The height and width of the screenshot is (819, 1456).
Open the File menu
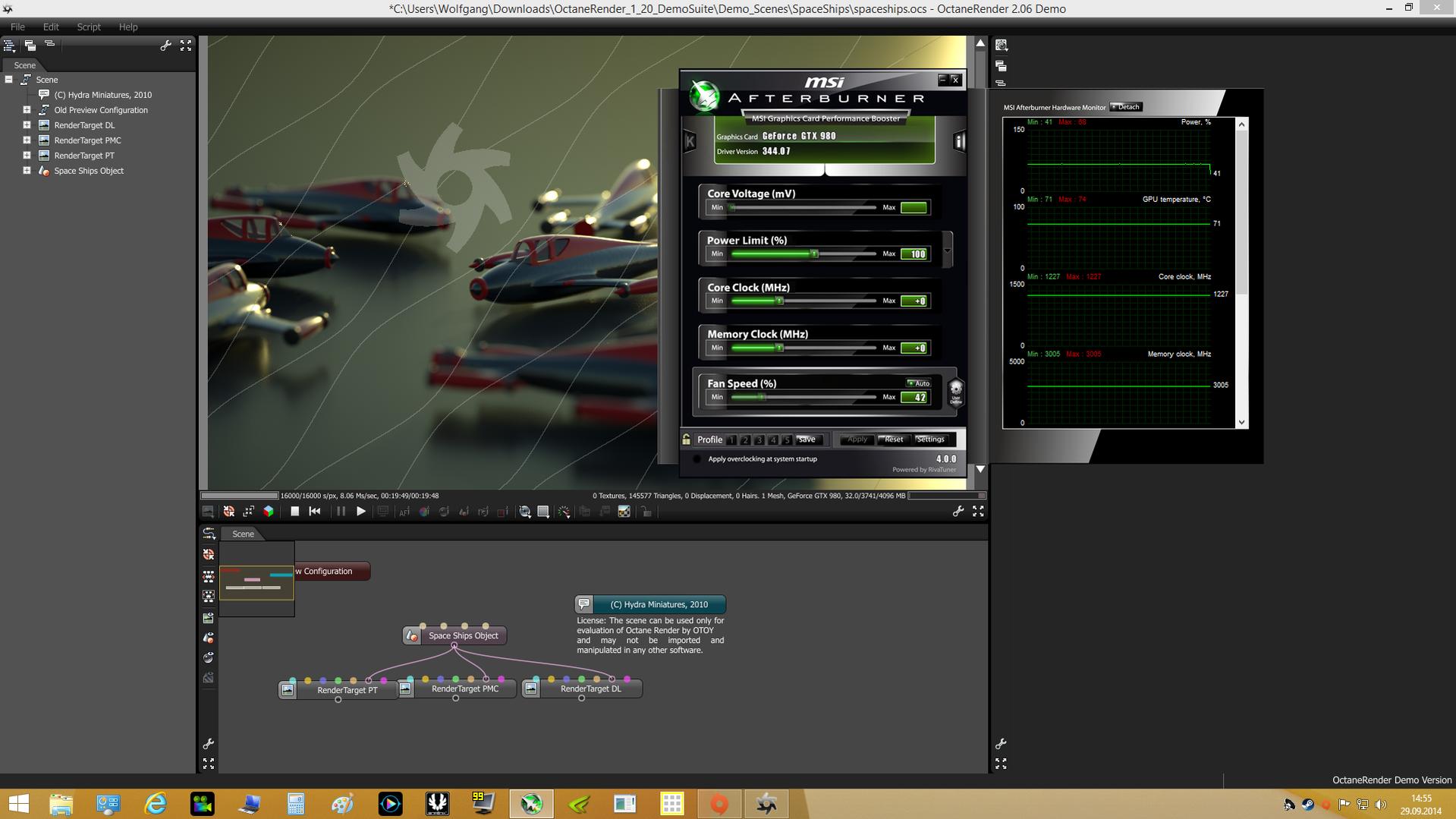click(17, 27)
